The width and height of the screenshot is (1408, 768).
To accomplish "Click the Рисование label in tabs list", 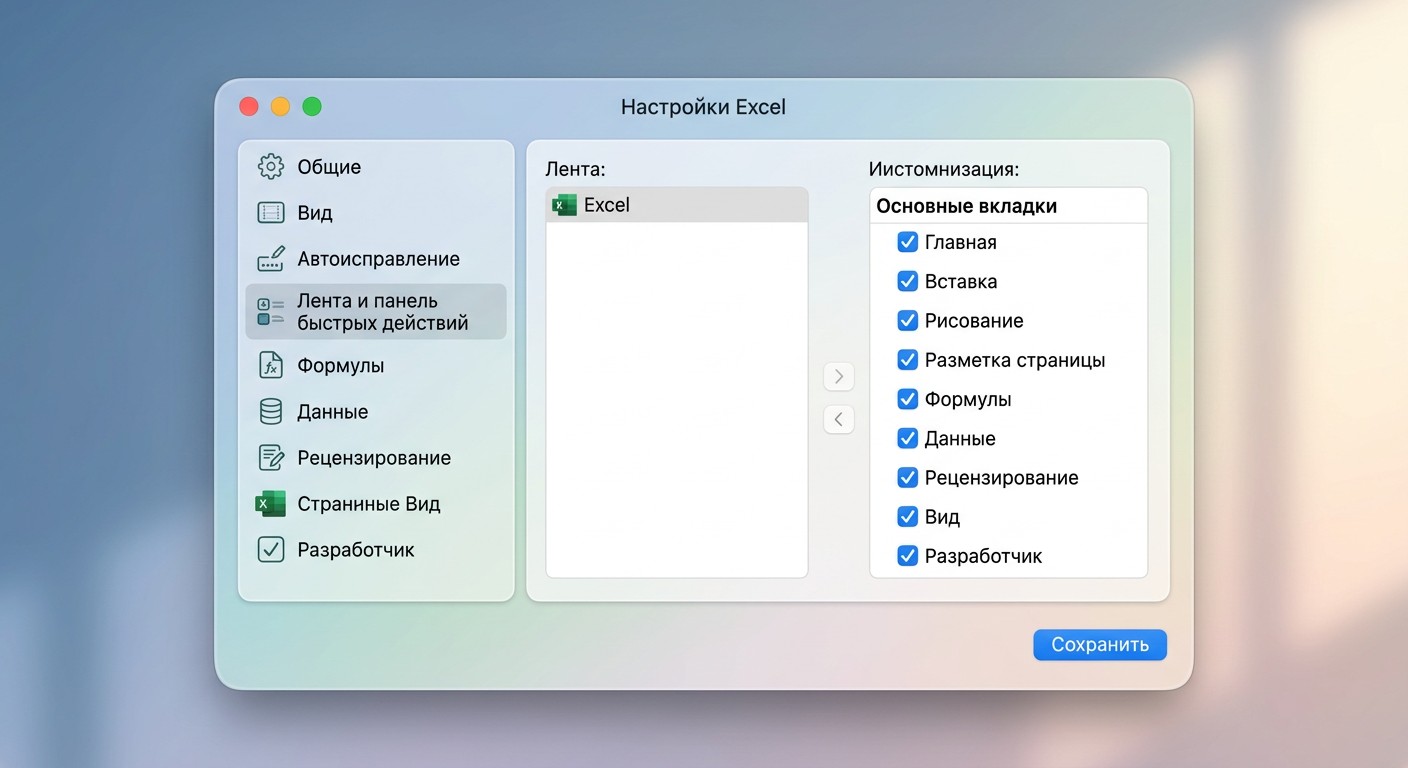I will 974,320.
